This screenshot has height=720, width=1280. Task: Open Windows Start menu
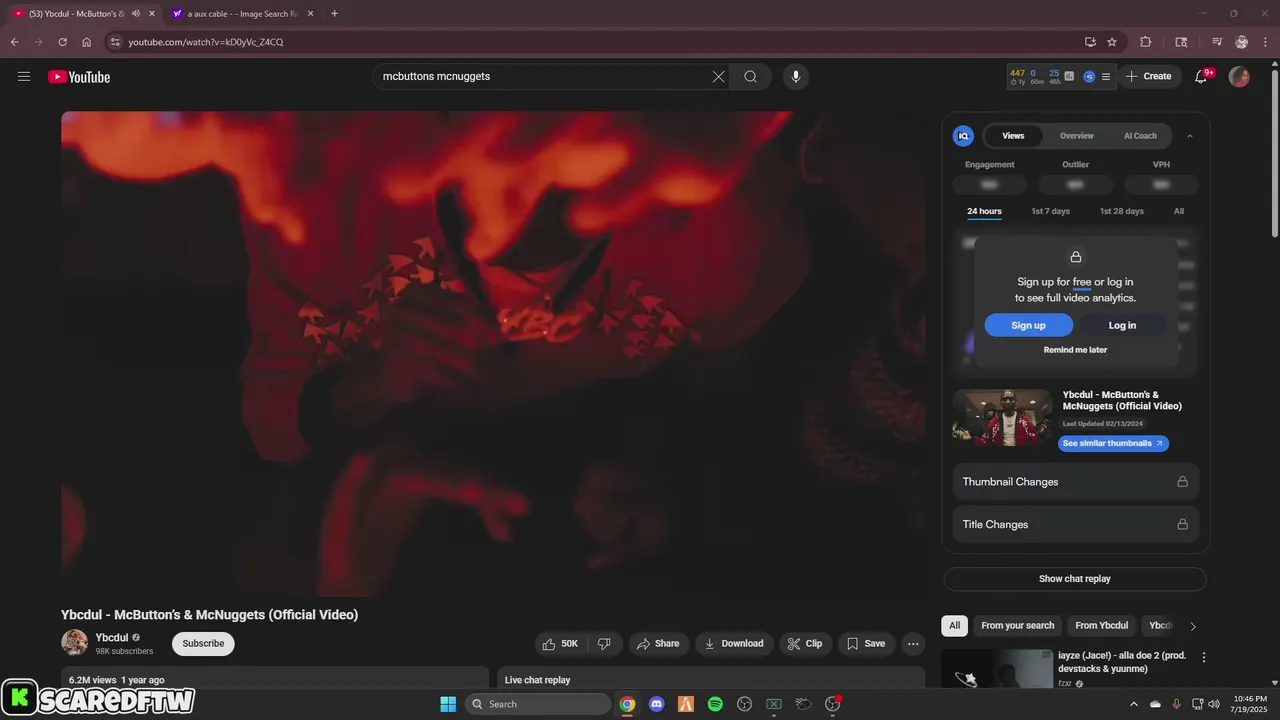click(448, 704)
